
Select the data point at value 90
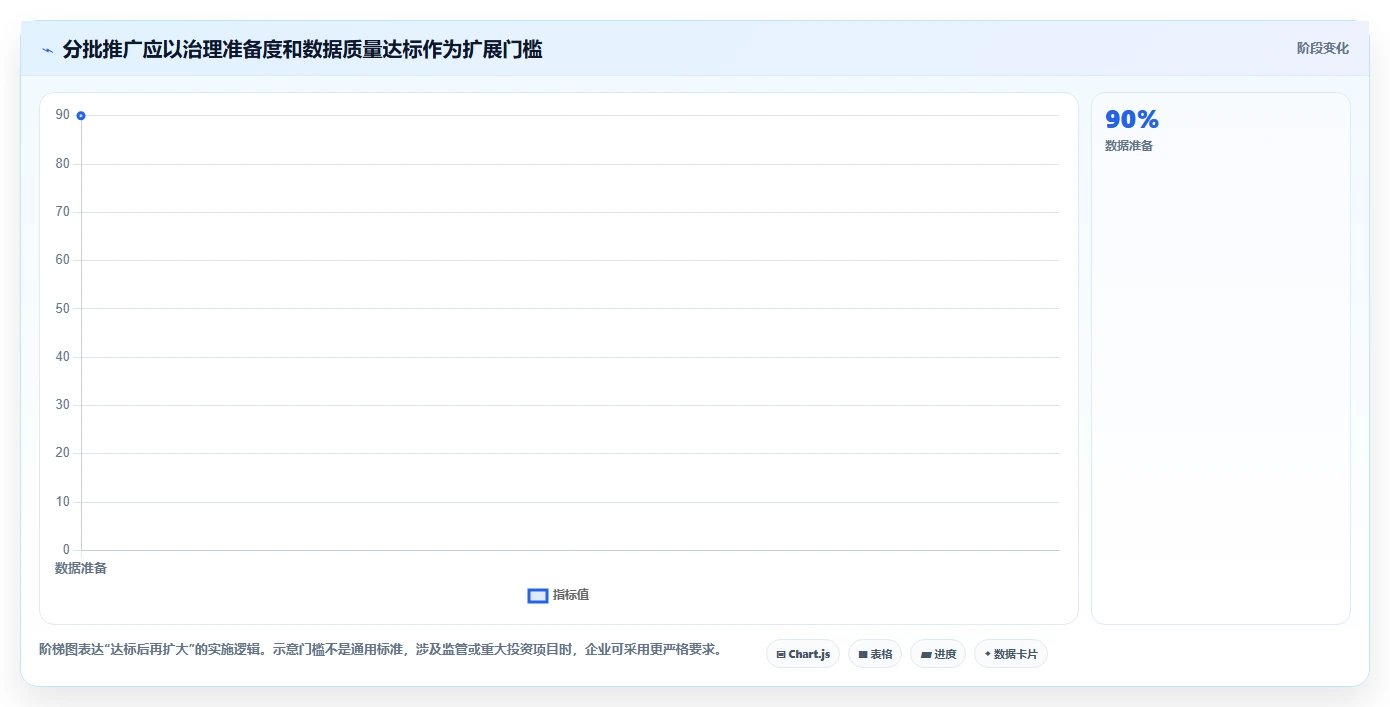pos(81,116)
